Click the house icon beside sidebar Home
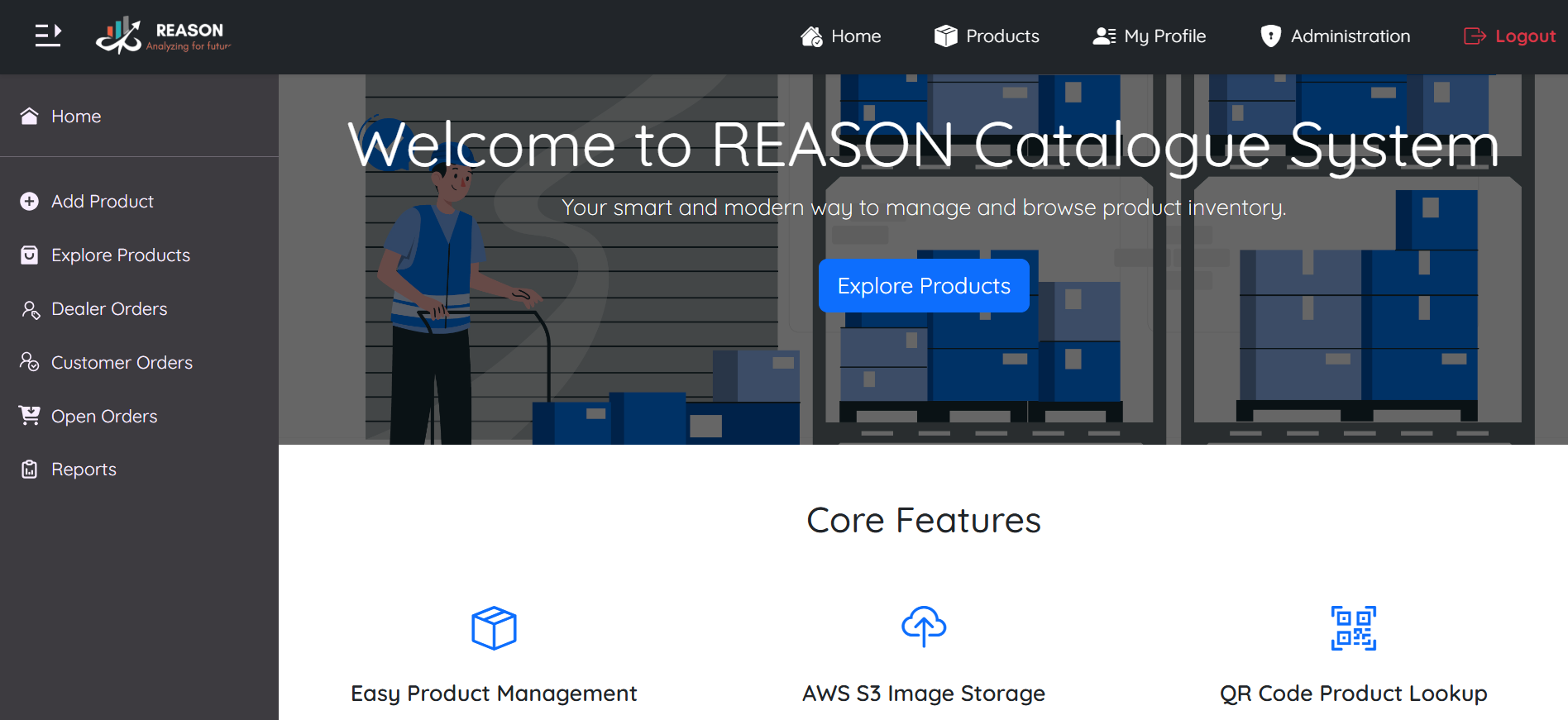The width and height of the screenshot is (1568, 720). pos(30,117)
